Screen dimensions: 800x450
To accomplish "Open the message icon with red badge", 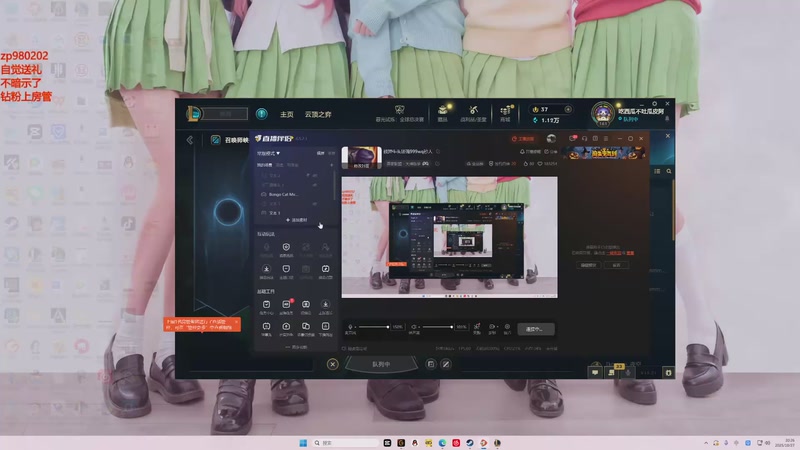I will click(x=573, y=138).
